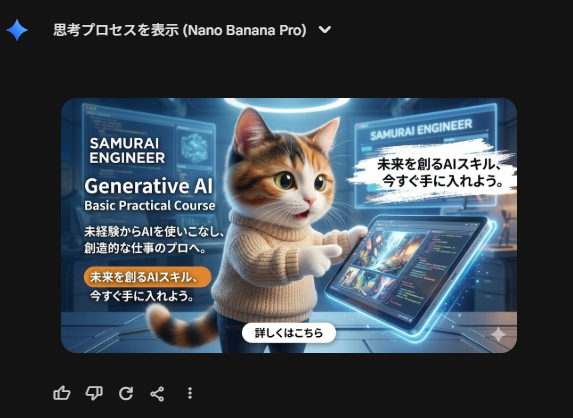Open the 思考プロセスを表示 label
This screenshot has width=573, height=418.
point(116,30)
